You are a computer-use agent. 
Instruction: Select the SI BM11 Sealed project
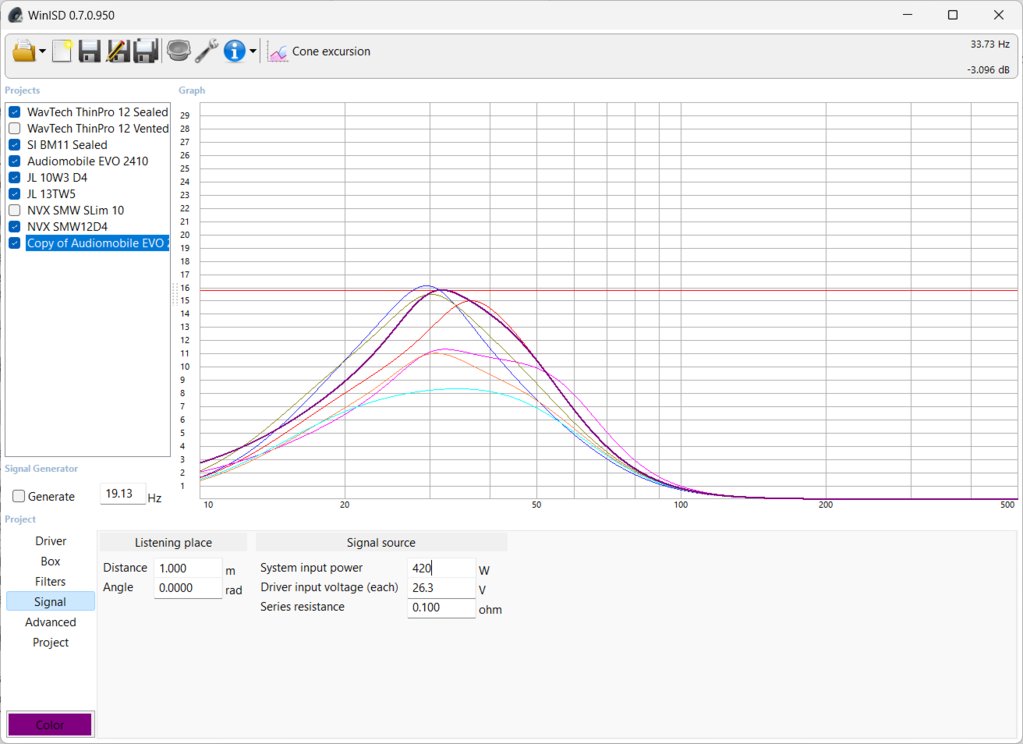[x=67, y=145]
